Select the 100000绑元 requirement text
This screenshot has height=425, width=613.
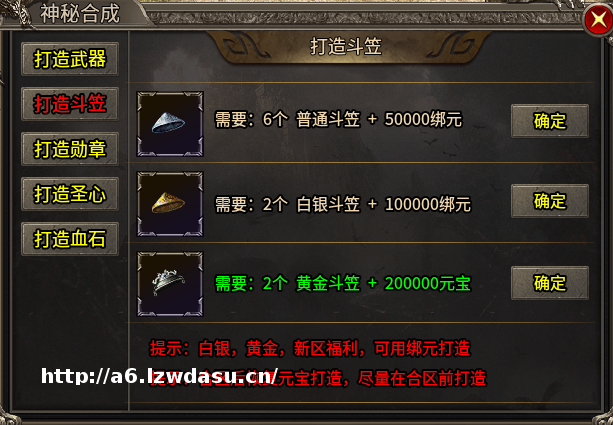tap(428, 204)
